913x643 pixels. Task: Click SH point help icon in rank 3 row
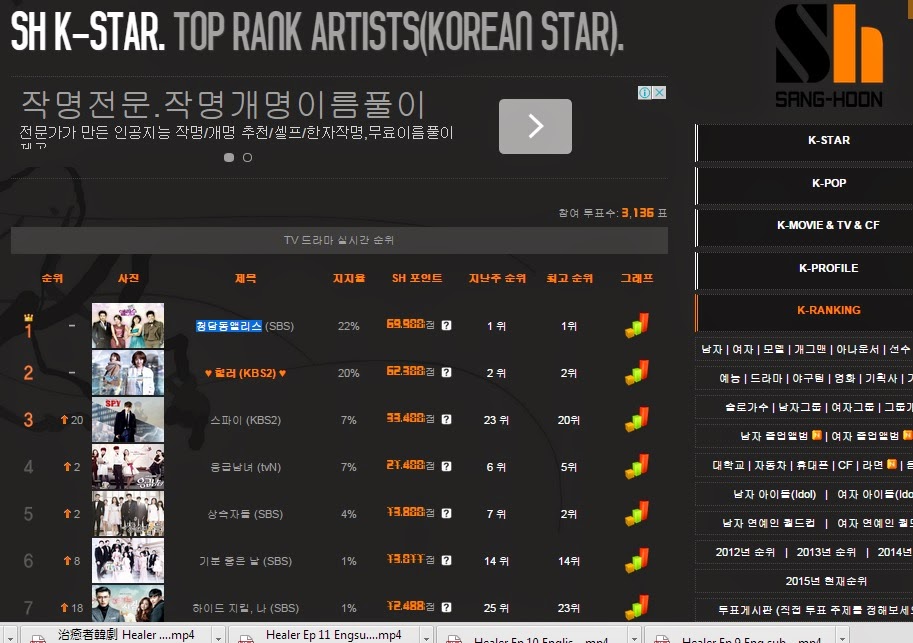tap(447, 419)
